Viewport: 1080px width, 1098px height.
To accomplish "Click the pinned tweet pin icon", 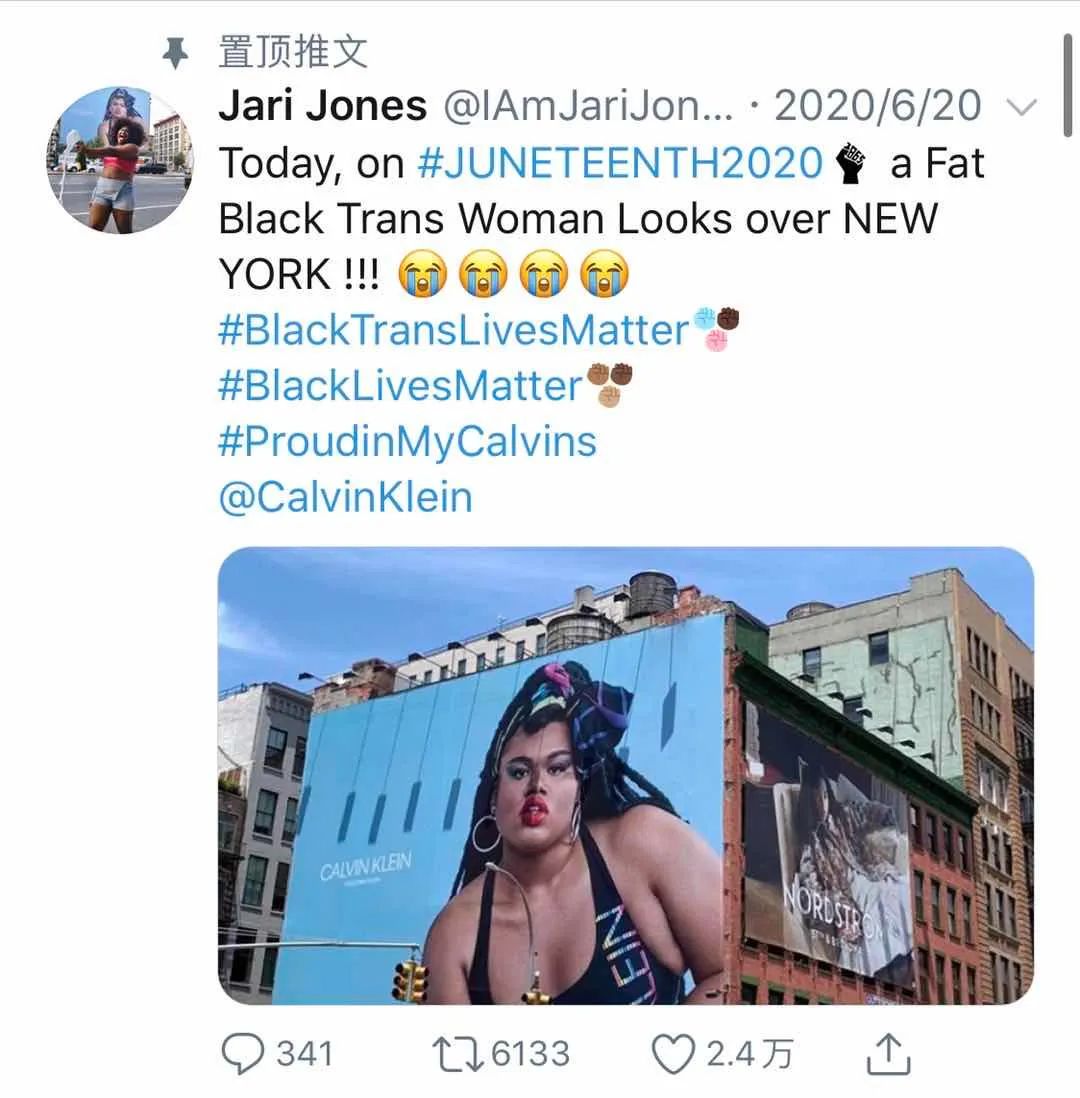I will click(176, 53).
